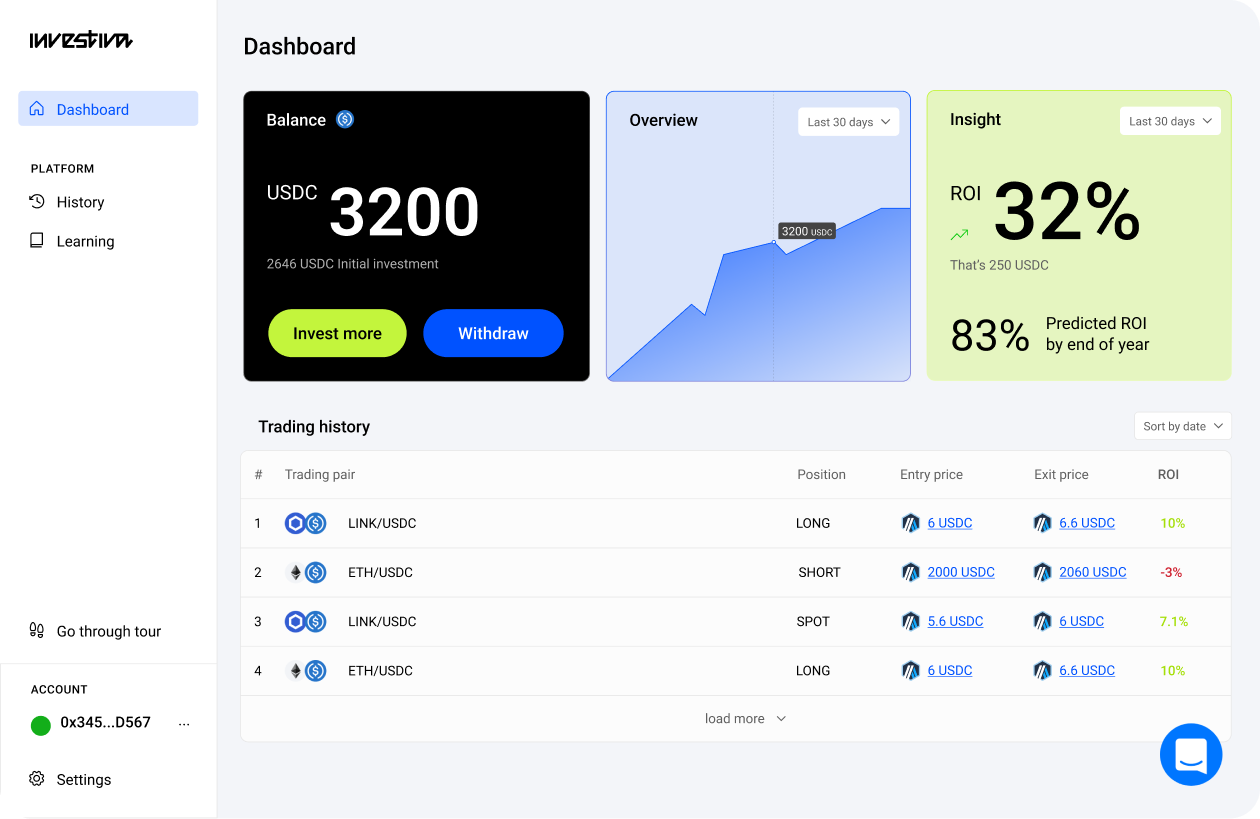Click the footsteps icon for Go through tour
The width and height of the screenshot is (1260, 819).
click(x=37, y=631)
